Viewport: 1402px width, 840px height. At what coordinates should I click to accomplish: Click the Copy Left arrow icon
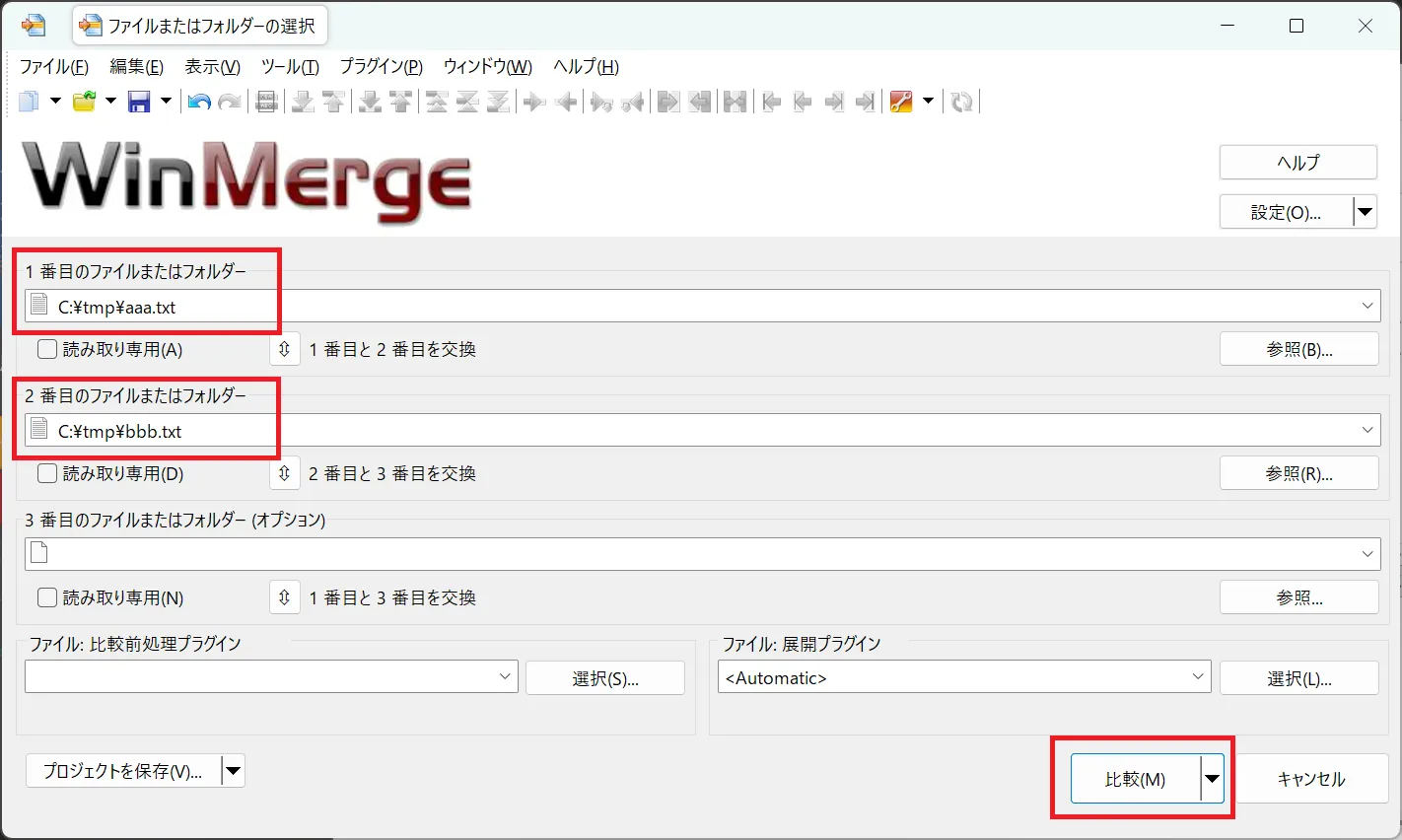(x=566, y=102)
